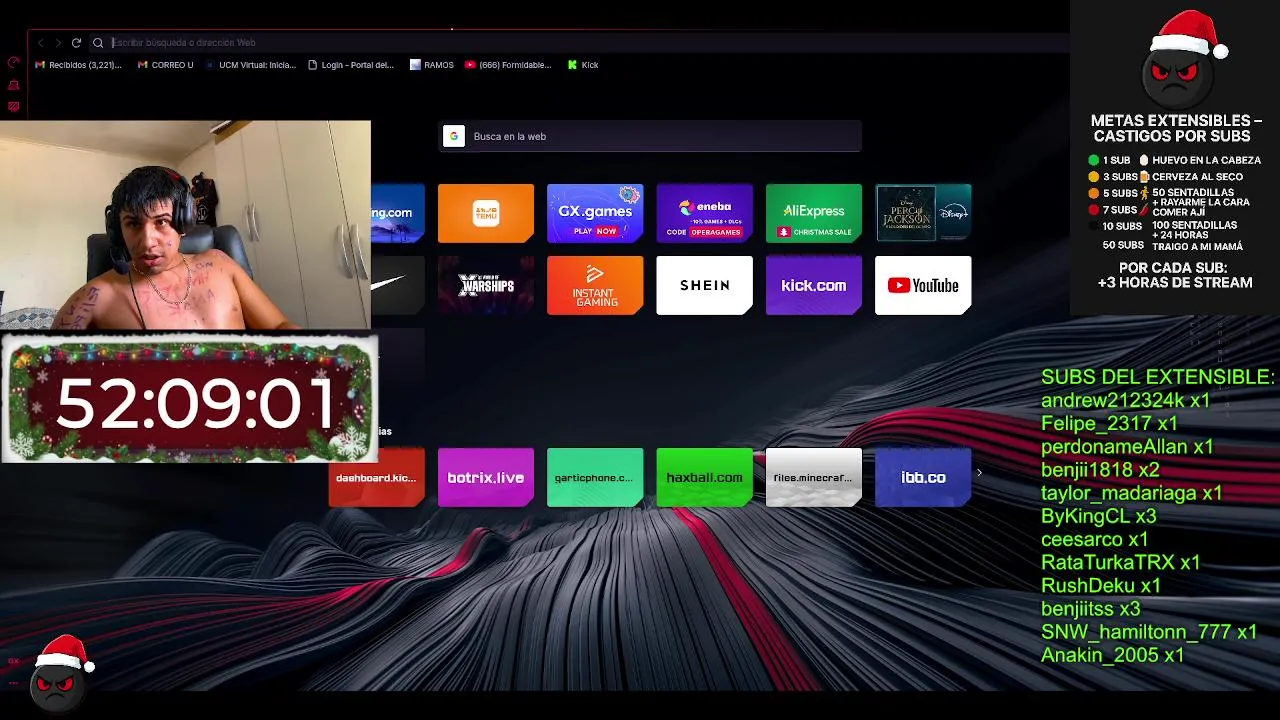Open the botrix.live tile

coord(486,478)
